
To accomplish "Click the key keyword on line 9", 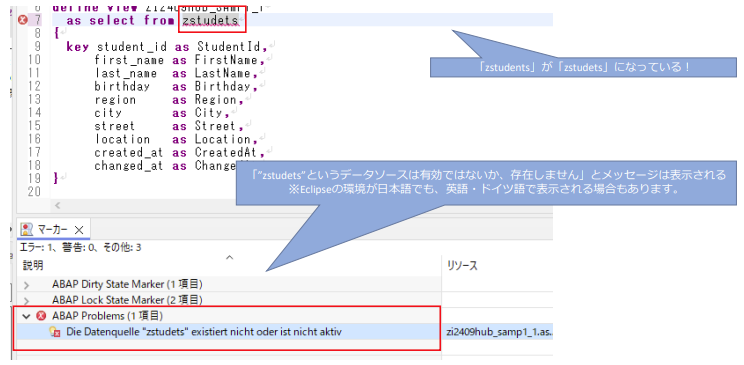I will (77, 47).
